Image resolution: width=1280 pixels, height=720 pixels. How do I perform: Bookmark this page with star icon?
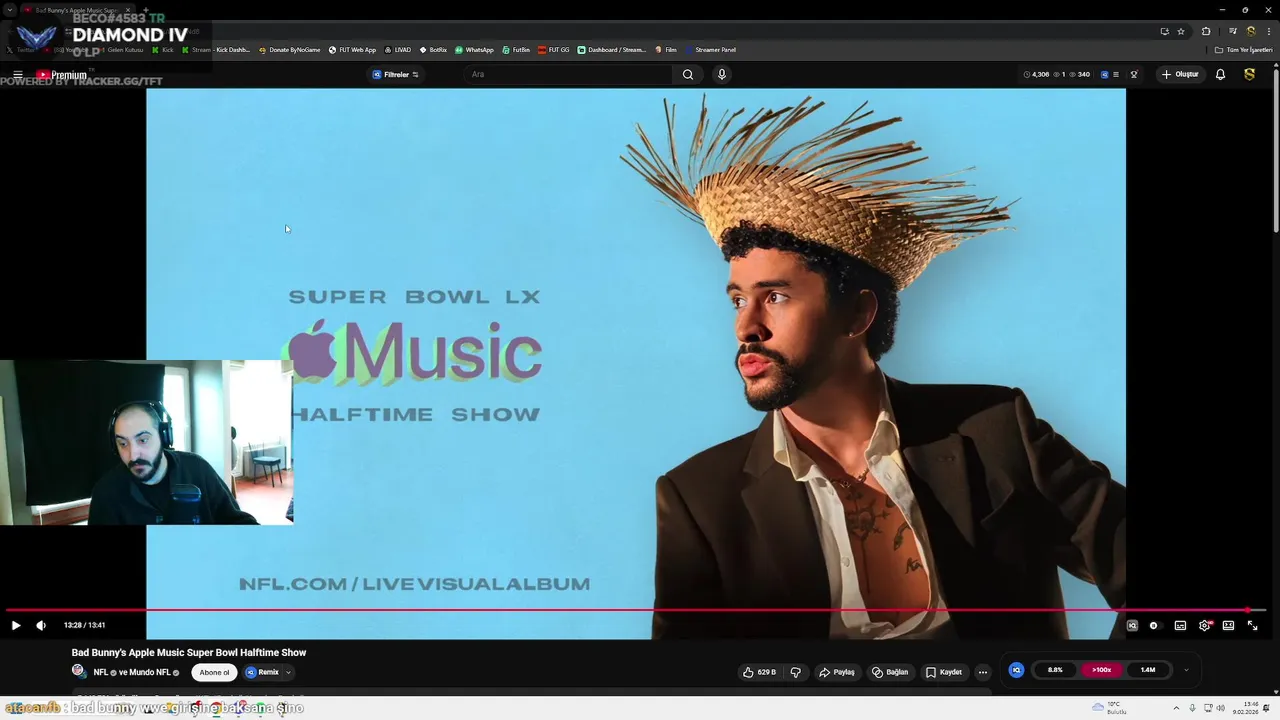pos(1181,31)
